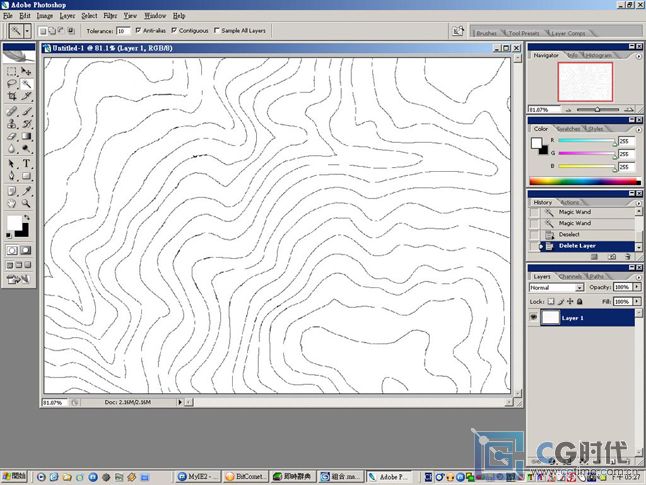
Task: Select the Clone Stamp tool
Action: pos(12,124)
